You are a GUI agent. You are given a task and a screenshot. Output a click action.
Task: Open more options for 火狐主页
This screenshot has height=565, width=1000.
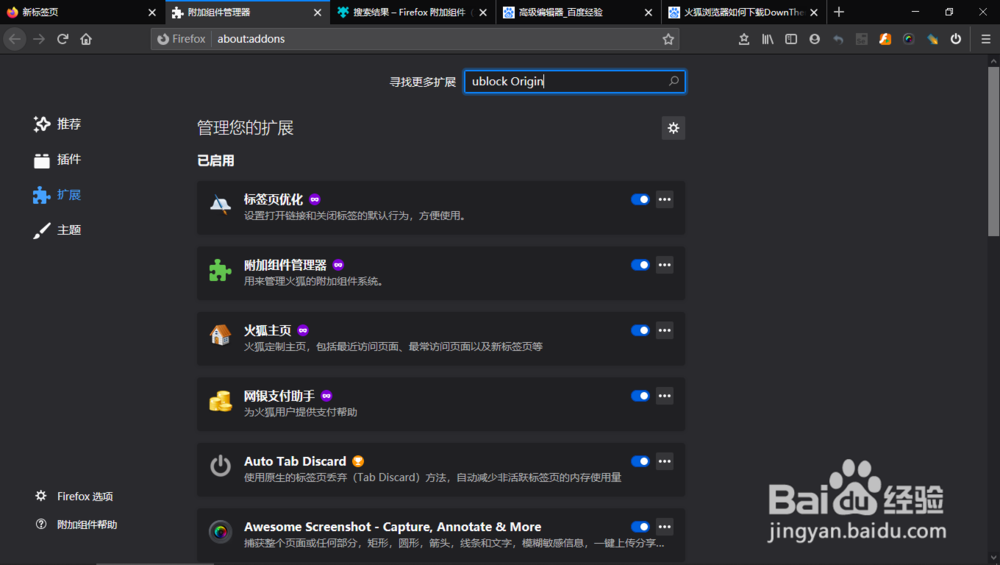click(665, 330)
